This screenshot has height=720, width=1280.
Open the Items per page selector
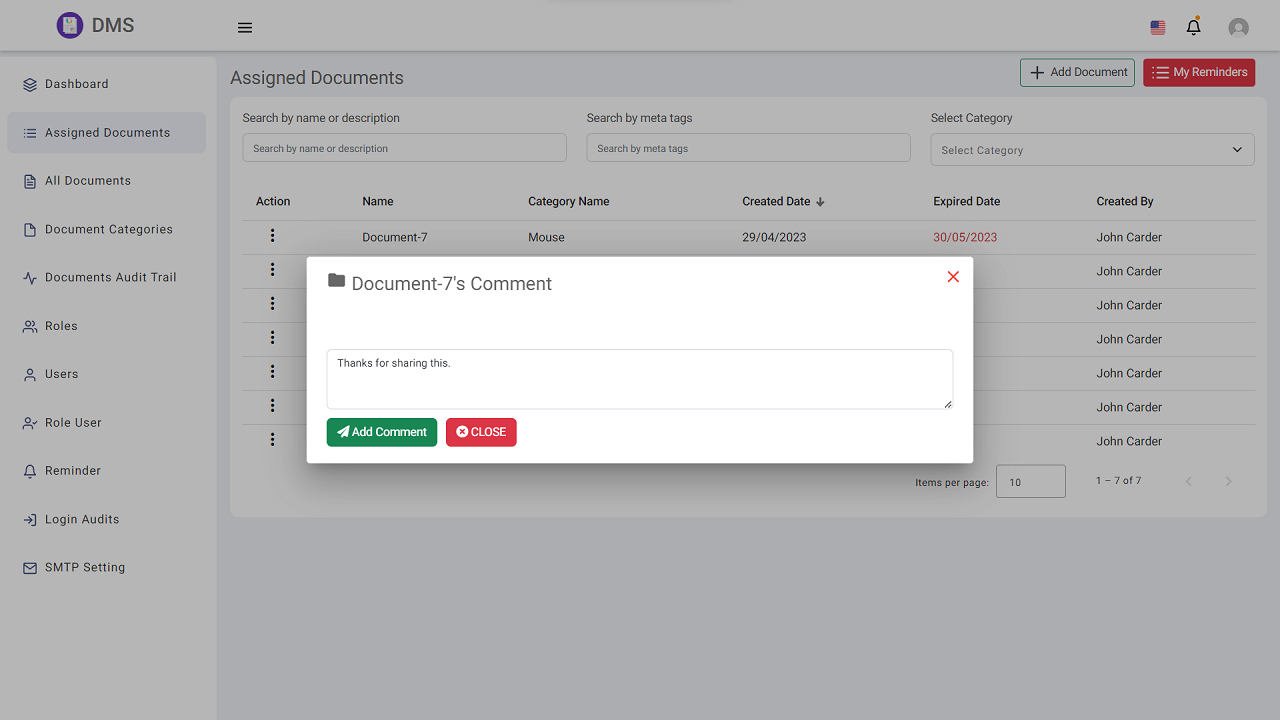(1030, 482)
